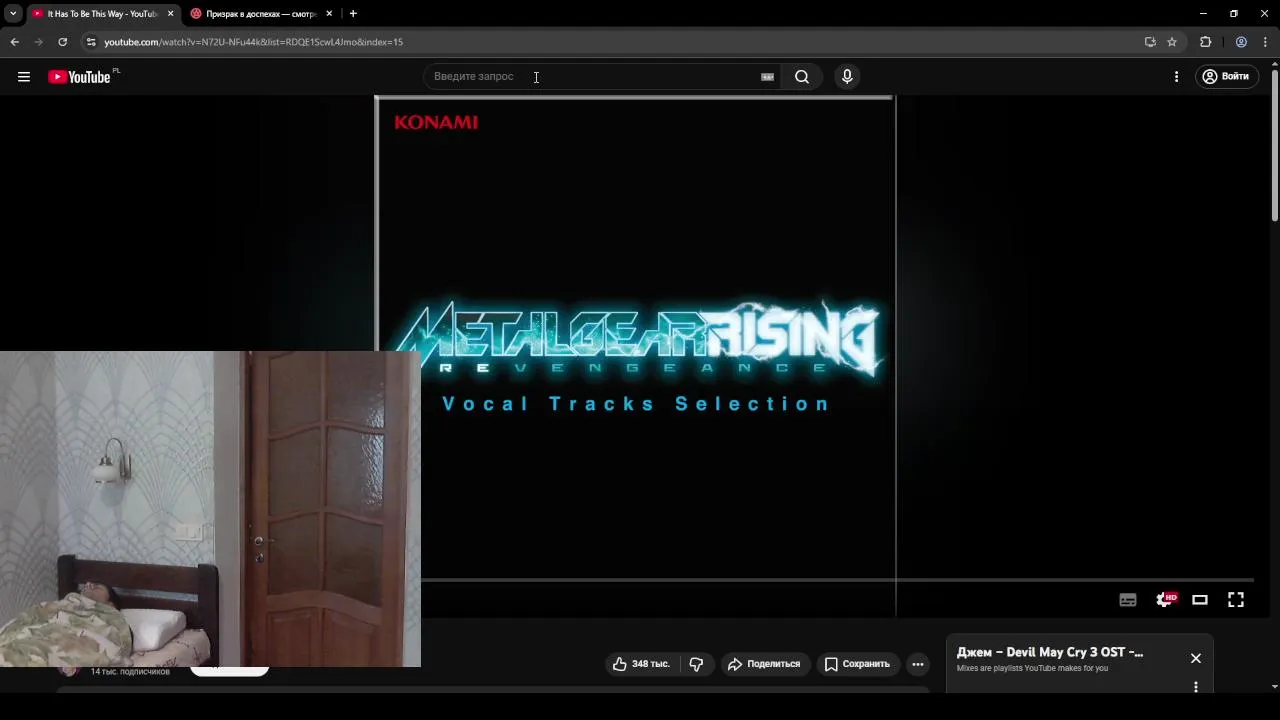Open YouTube settings three-dot menu

(1176, 77)
